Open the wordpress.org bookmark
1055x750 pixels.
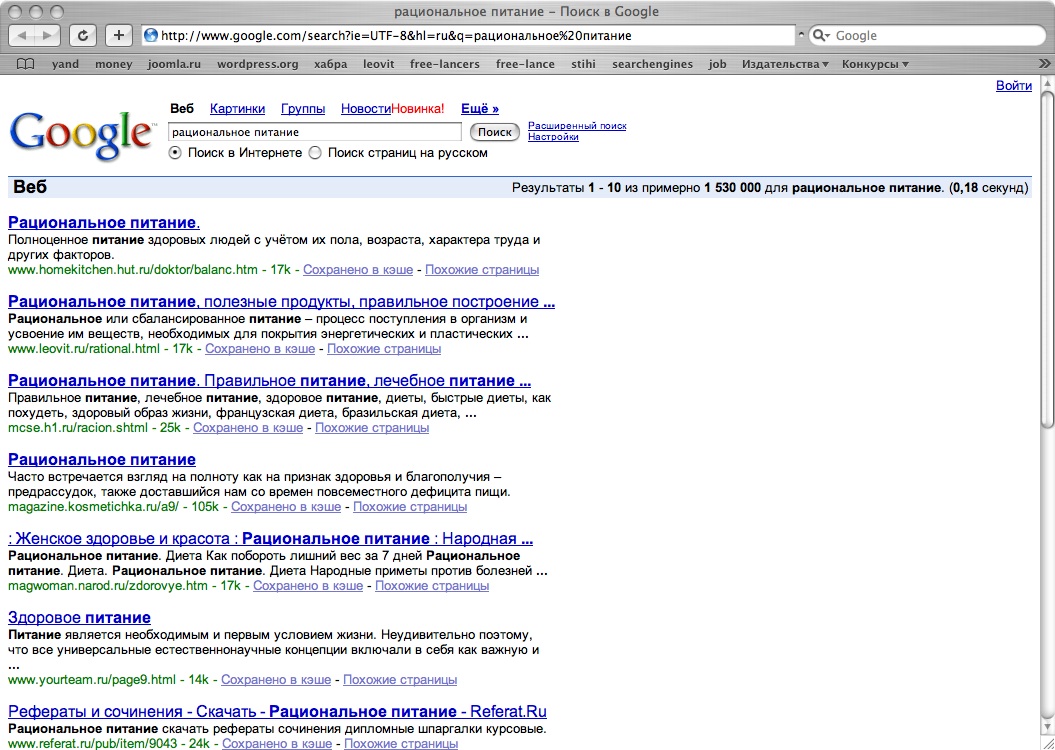[x=258, y=65]
